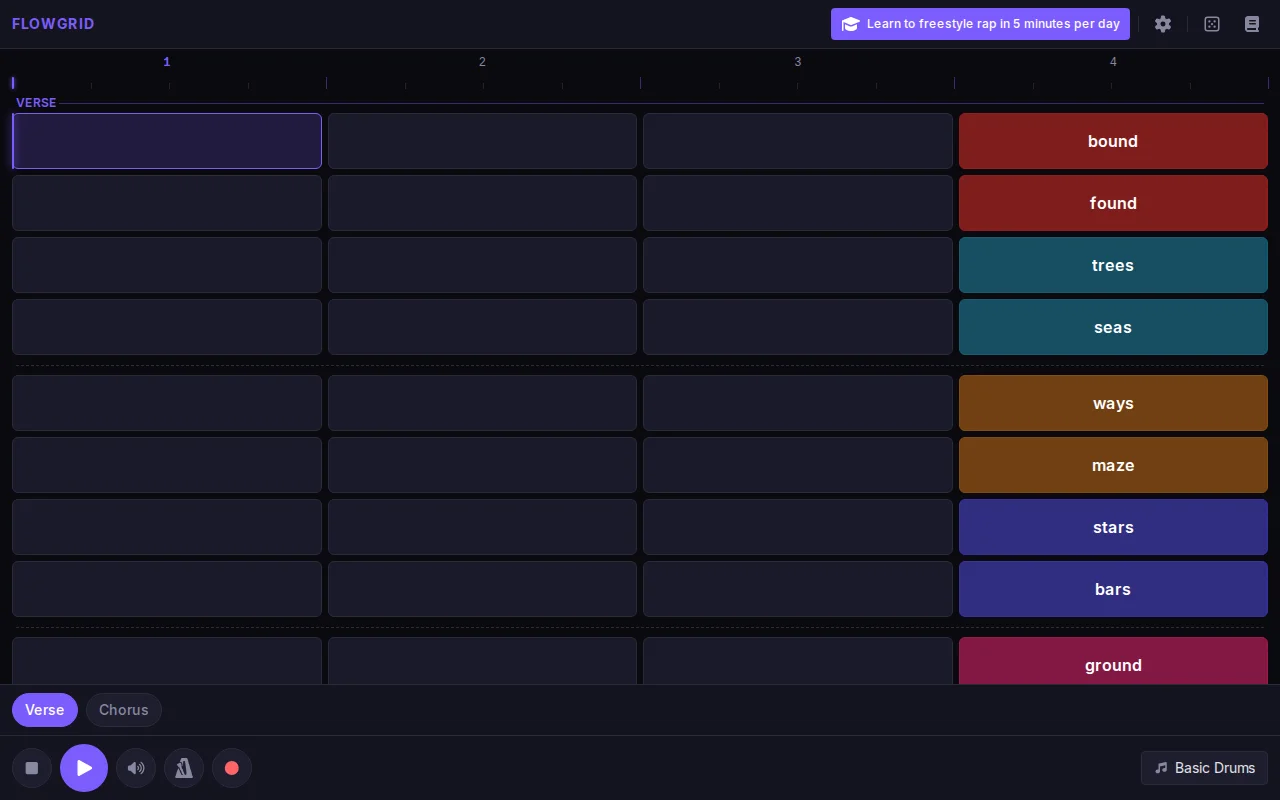Start recording with the red dot button
Image resolution: width=1280 pixels, height=800 pixels.
coord(232,768)
